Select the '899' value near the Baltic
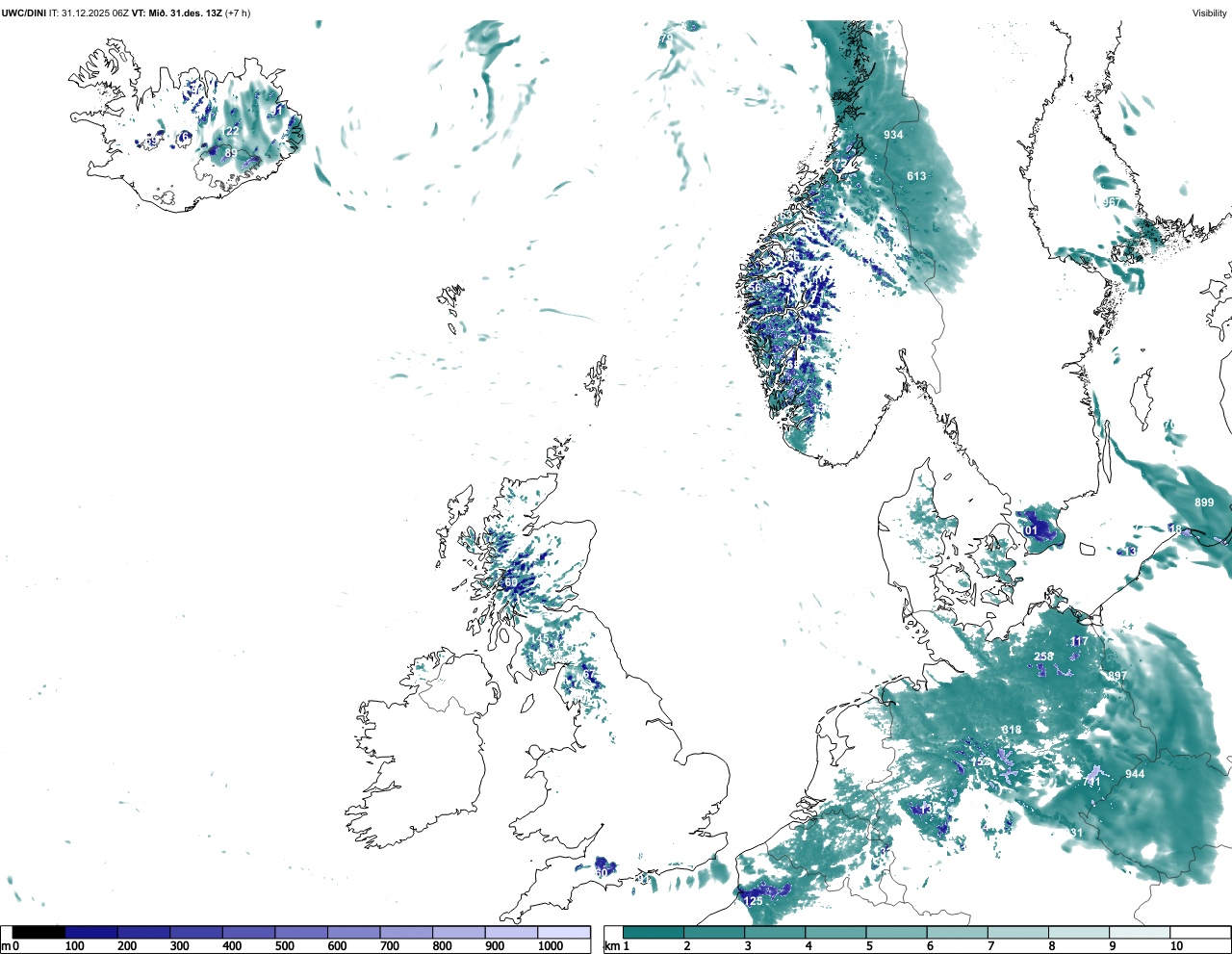The height and width of the screenshot is (954, 1232). [1204, 503]
